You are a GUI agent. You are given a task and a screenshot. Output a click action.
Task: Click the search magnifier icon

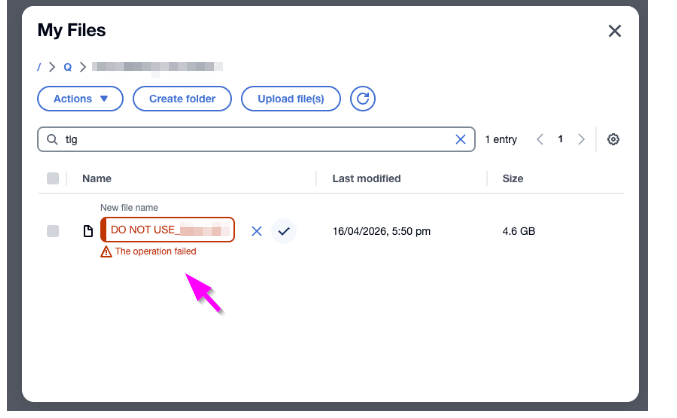point(51,140)
